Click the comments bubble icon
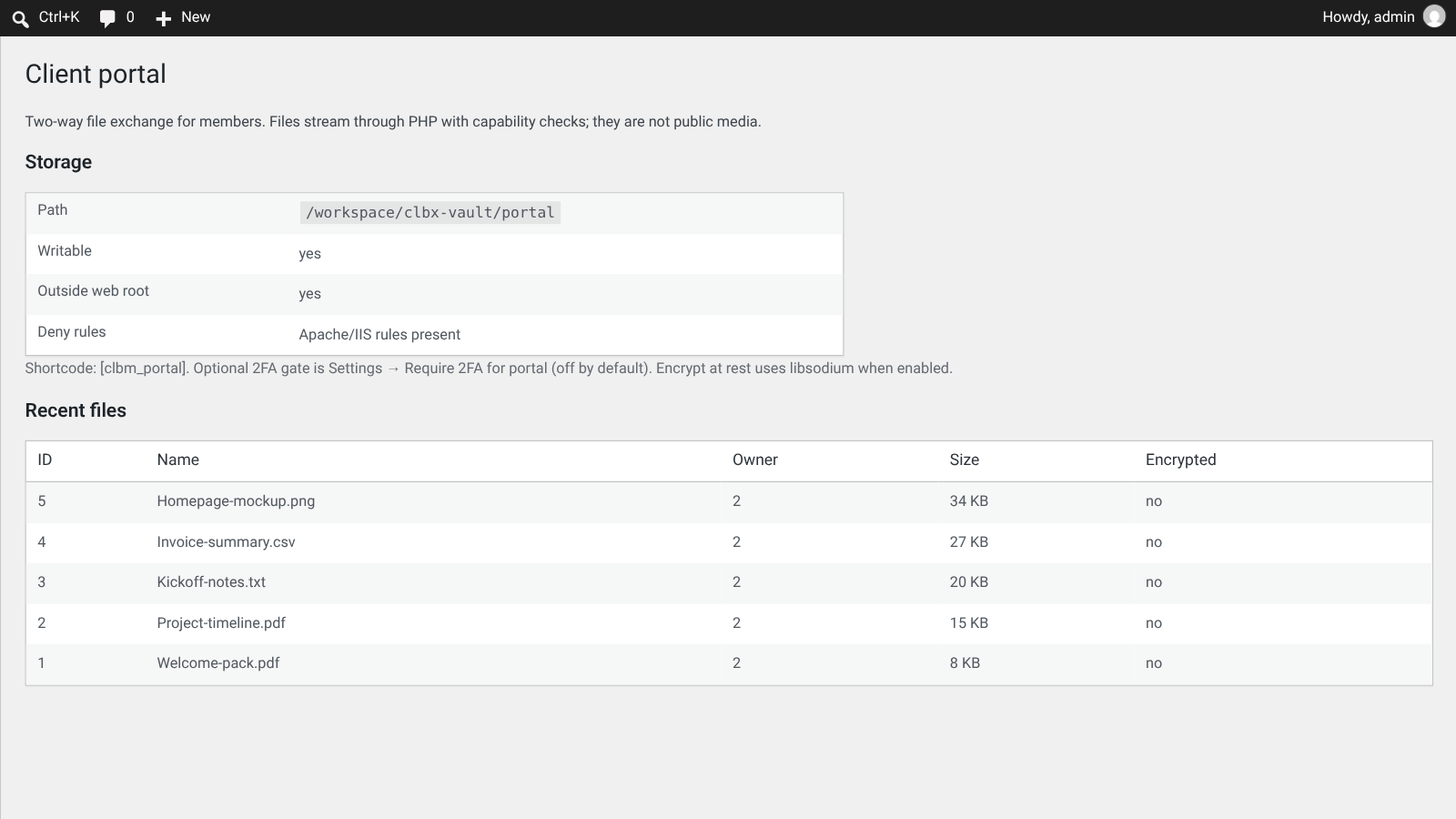The image size is (1456, 819). [x=107, y=18]
